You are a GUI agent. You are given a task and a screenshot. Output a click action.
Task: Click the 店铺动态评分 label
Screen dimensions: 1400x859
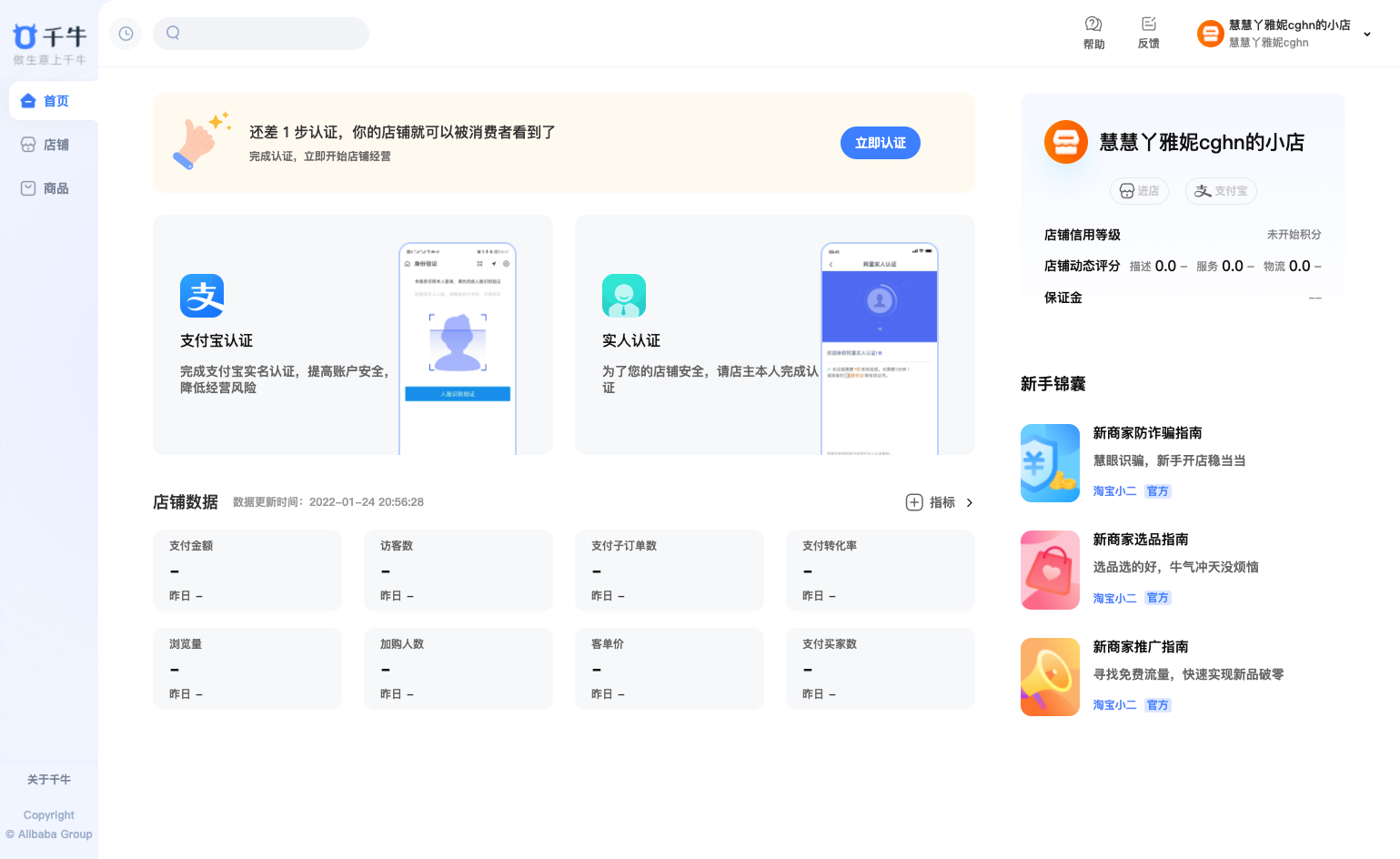(1083, 266)
